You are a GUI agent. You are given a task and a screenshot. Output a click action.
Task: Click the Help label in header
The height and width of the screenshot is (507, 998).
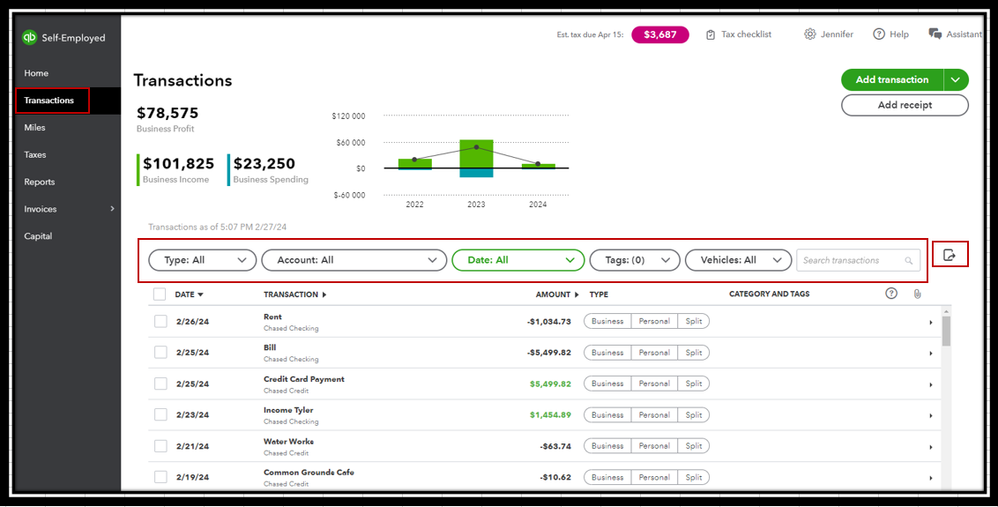click(x=899, y=34)
